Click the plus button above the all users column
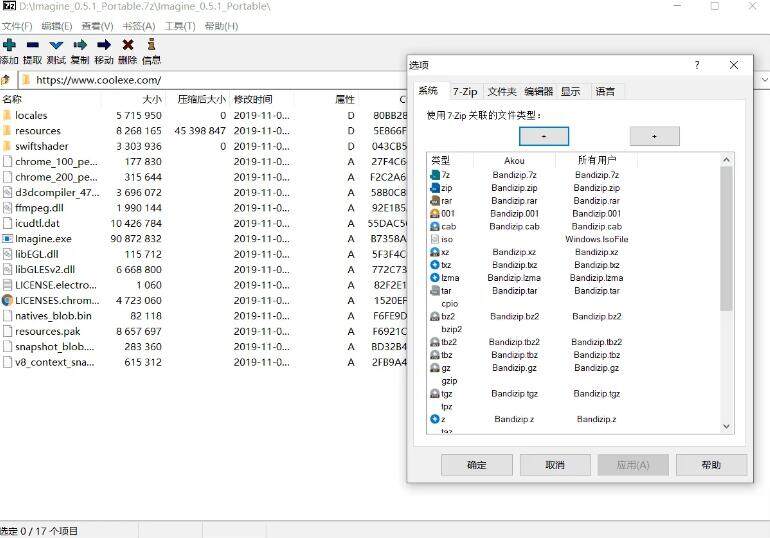 [x=655, y=136]
